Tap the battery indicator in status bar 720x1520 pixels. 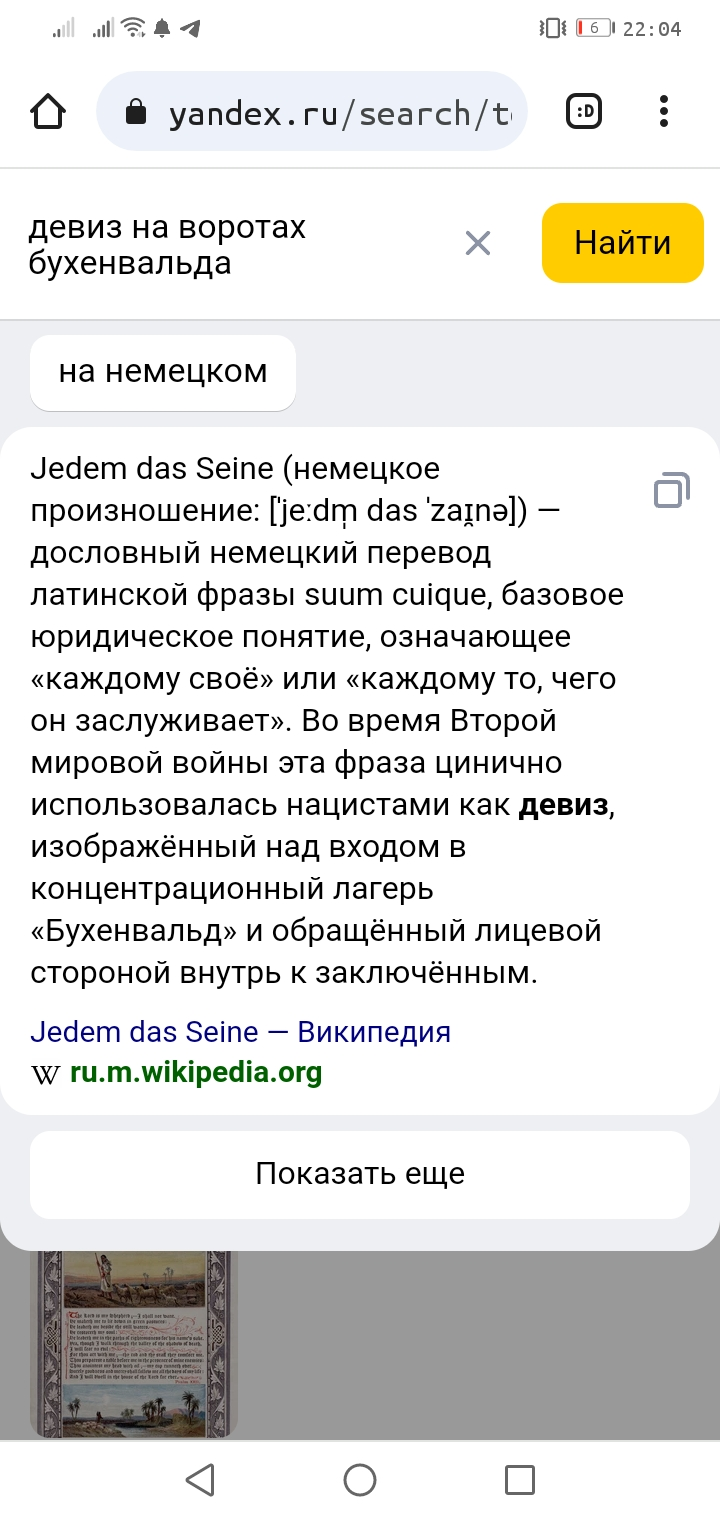point(594,28)
